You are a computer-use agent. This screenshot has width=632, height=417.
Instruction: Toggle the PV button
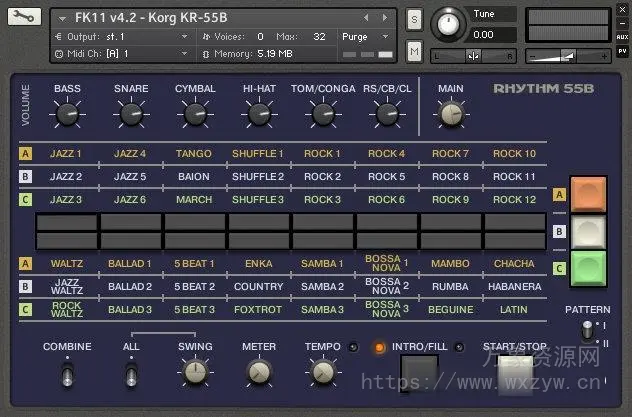622,51
